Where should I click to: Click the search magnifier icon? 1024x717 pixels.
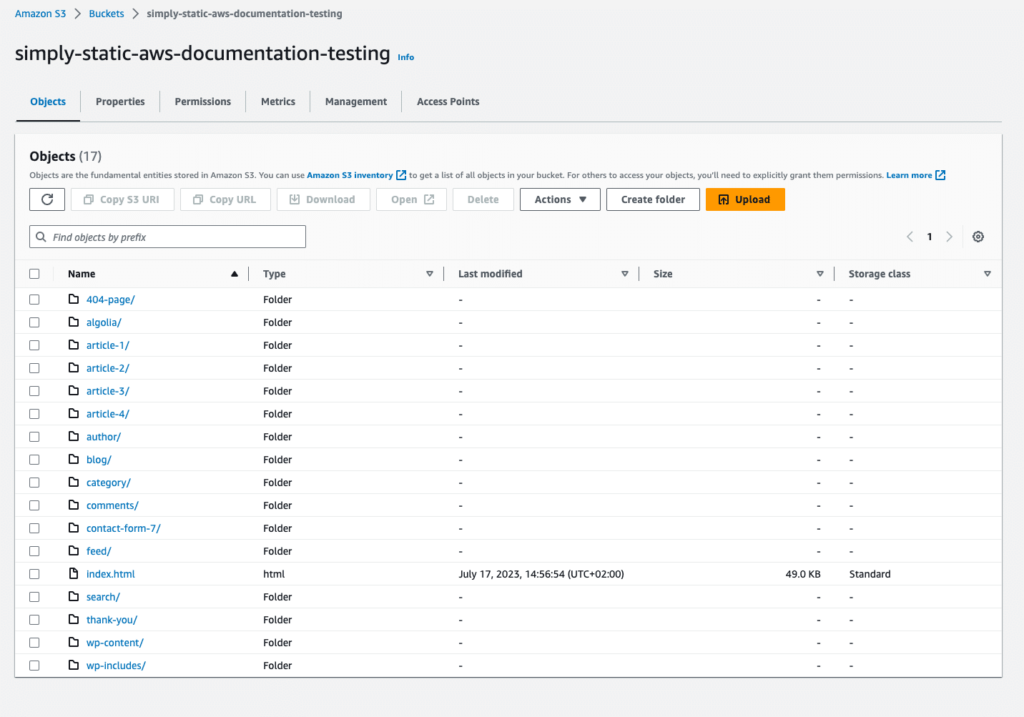point(41,236)
